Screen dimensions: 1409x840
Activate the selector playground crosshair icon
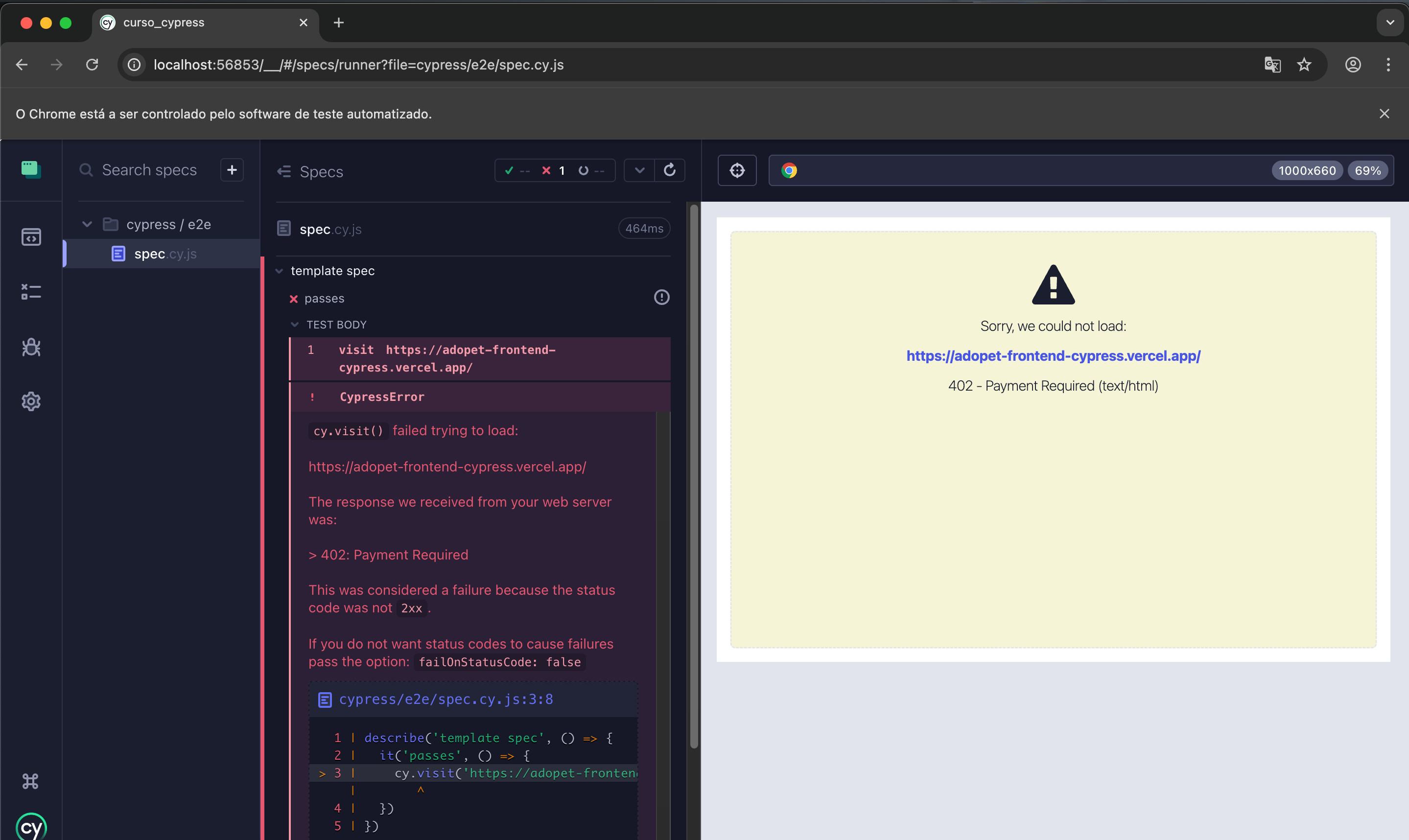pos(737,170)
